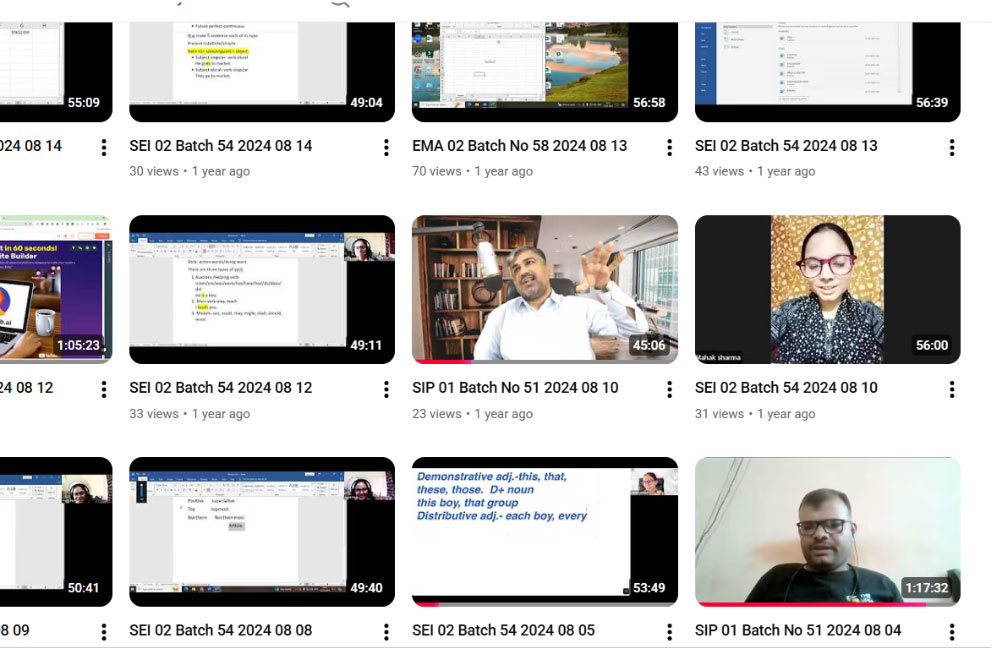Open action menu for SEI 02 Batch 54 2024 08 12
1000x650 pixels.
[x=386, y=390]
